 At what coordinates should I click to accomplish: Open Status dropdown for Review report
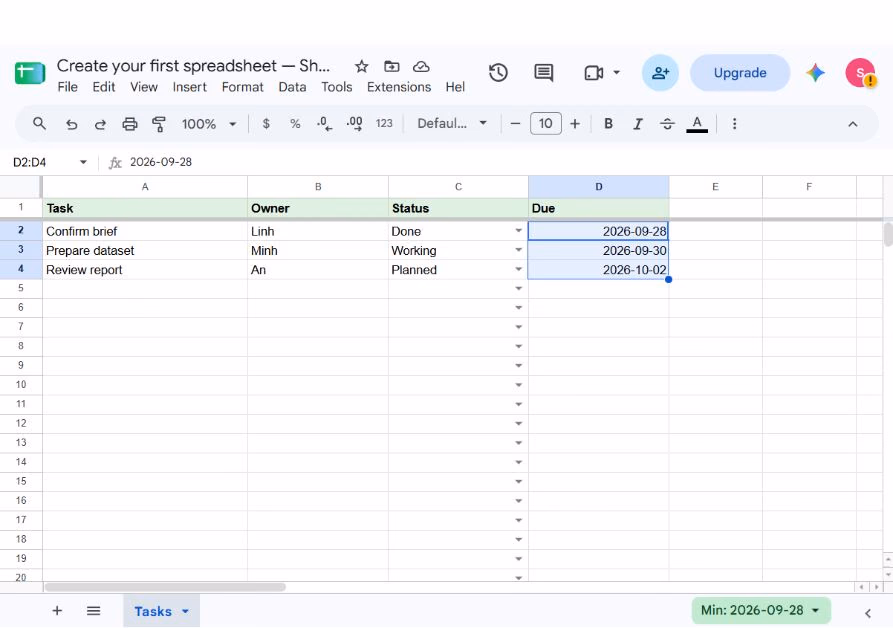click(518, 269)
